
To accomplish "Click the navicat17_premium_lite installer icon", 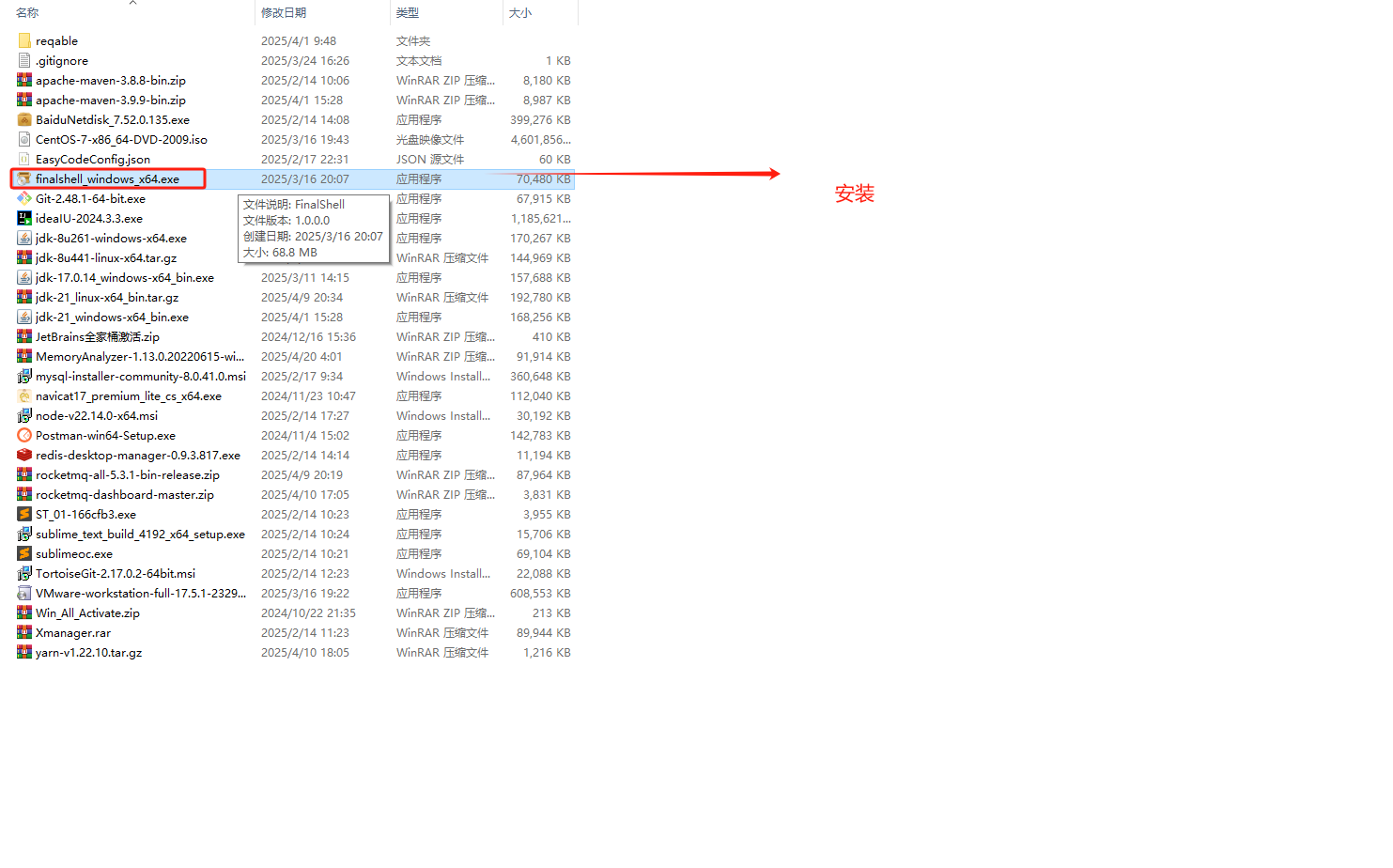I will click(24, 395).
